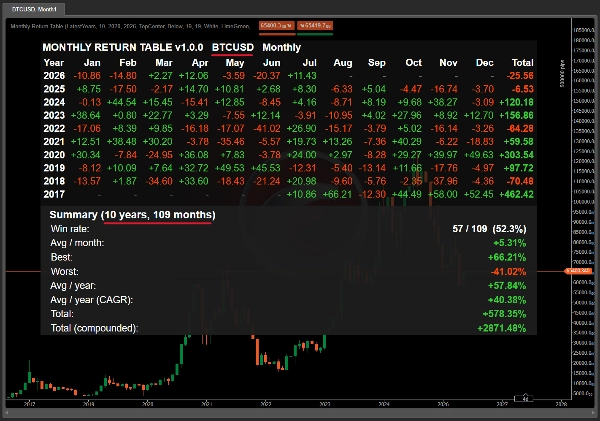The width and height of the screenshot is (600, 421).
Task: Click the Monthly timeframe label in table header
Action: 282,47
